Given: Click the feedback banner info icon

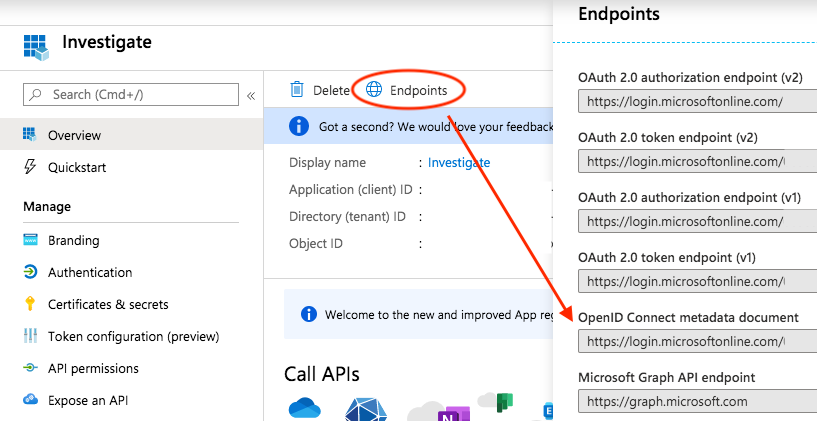Looking at the screenshot, I should coord(298,126).
